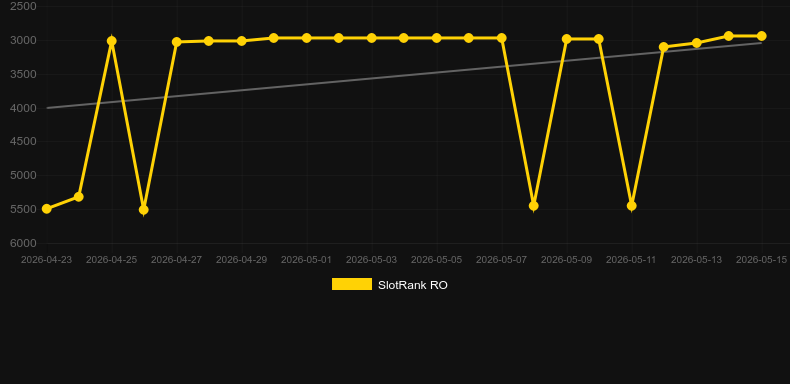This screenshot has height=384, width=790.
Task: Click the 2026-04-23 x-axis date label
Action: click(x=46, y=260)
